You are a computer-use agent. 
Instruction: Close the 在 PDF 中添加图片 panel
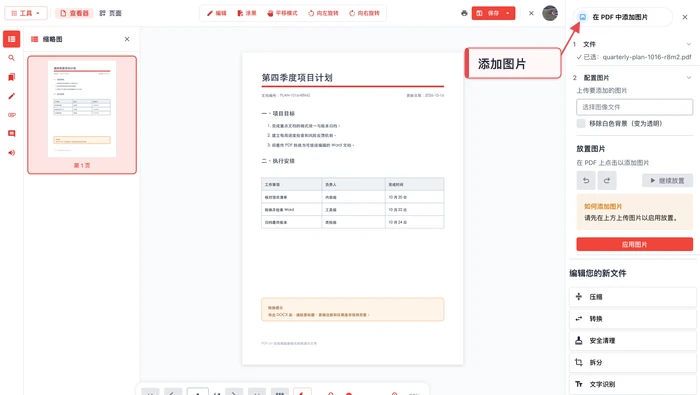685,17
